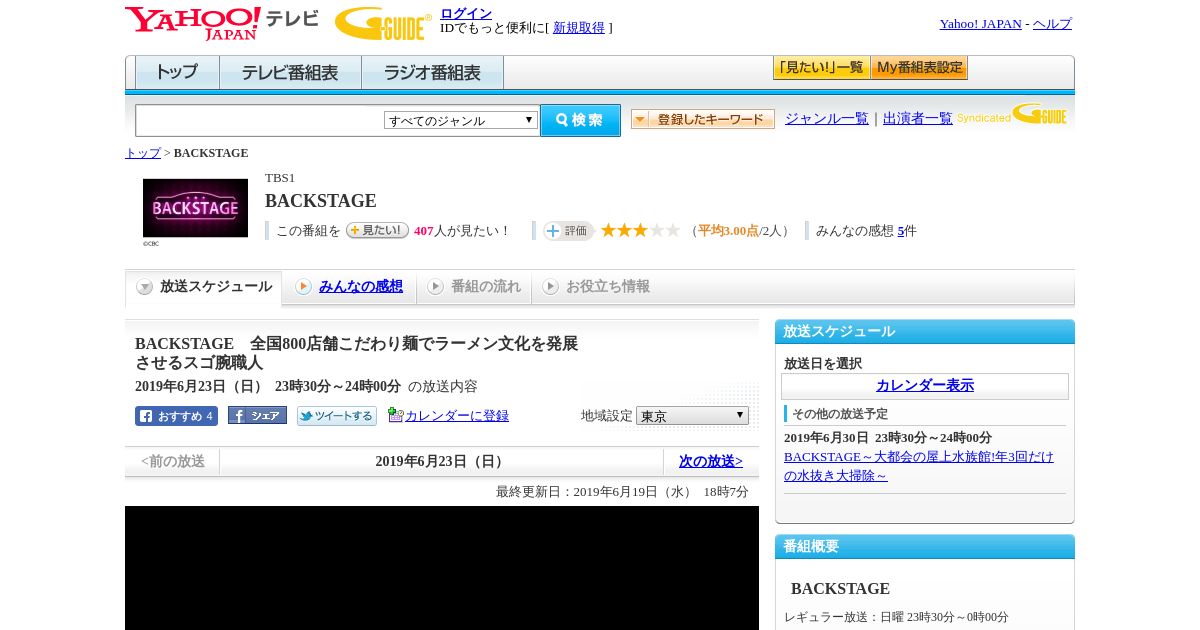Click the episode title about ラーメン文化
This screenshot has width=1200, height=630.
pos(357,353)
